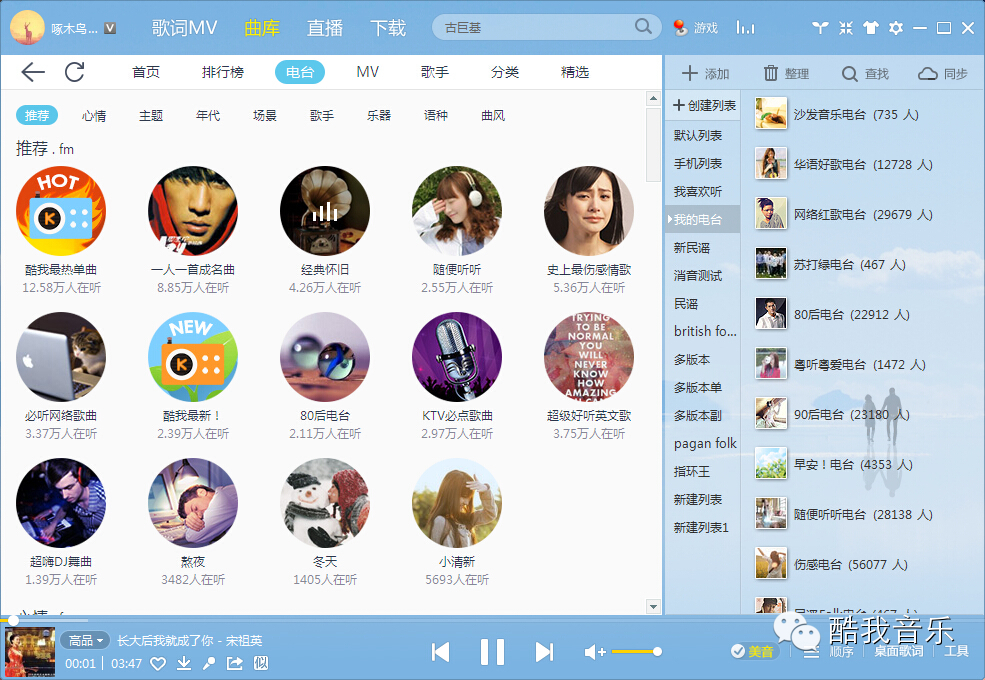
Task: Select the 主题 theme filter
Action: pos(151,116)
